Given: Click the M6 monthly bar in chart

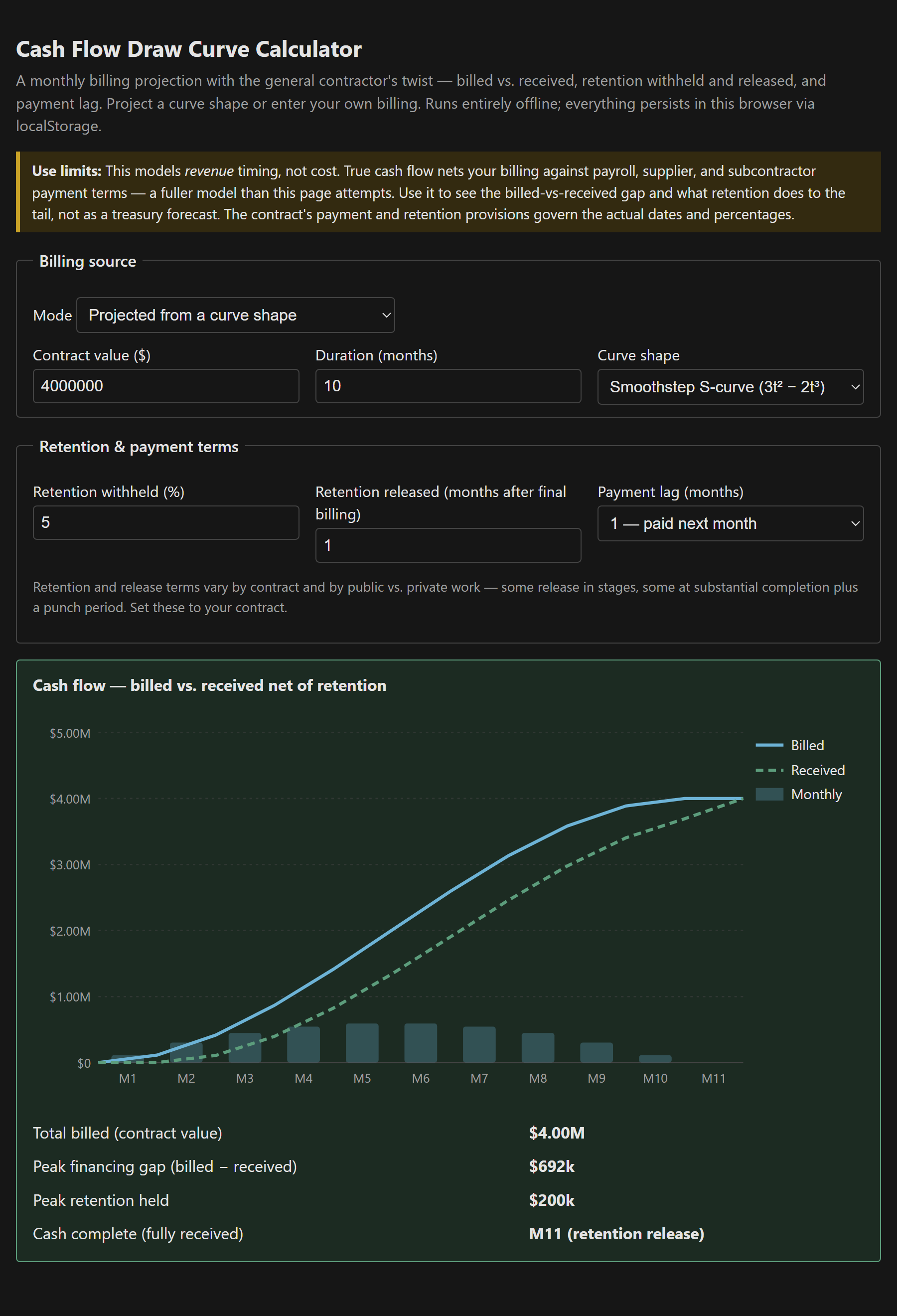Looking at the screenshot, I should (421, 1042).
